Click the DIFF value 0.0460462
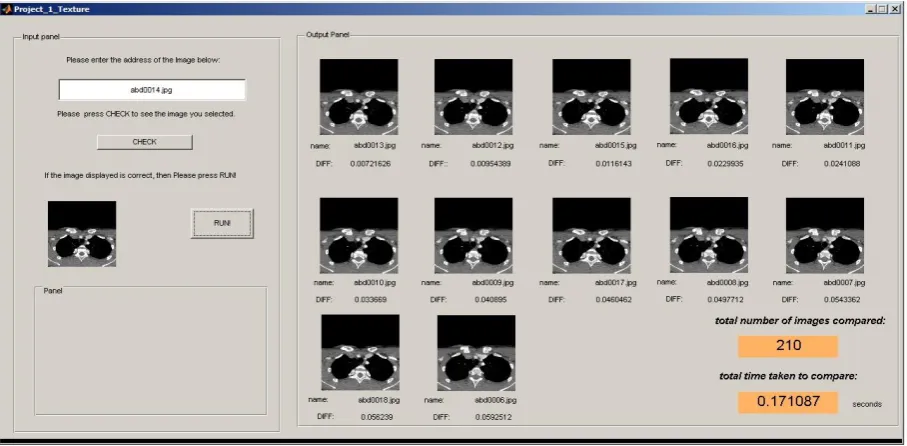907x446 pixels. click(614, 300)
